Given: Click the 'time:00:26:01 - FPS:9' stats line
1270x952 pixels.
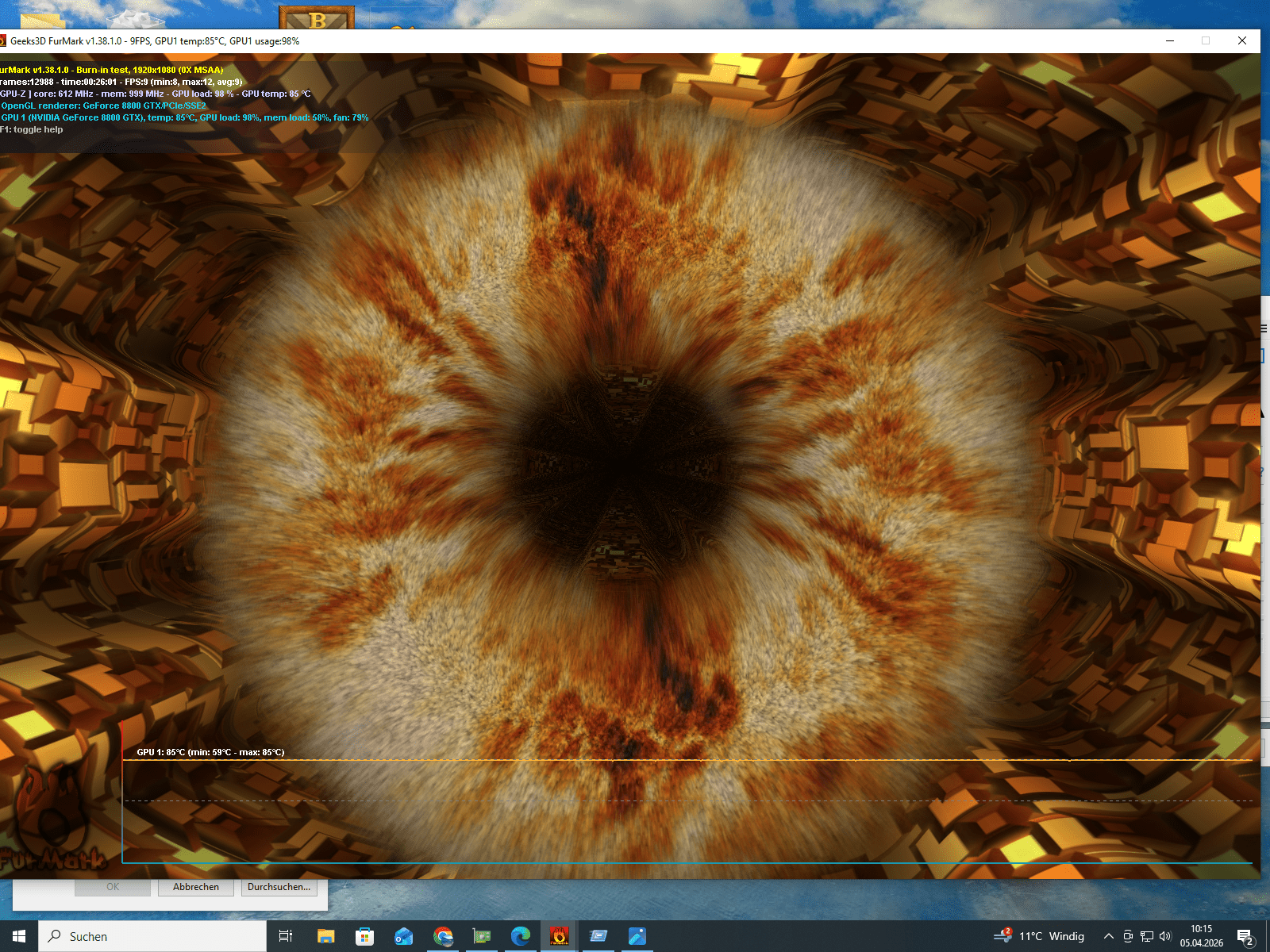Looking at the screenshot, I should point(121,82).
